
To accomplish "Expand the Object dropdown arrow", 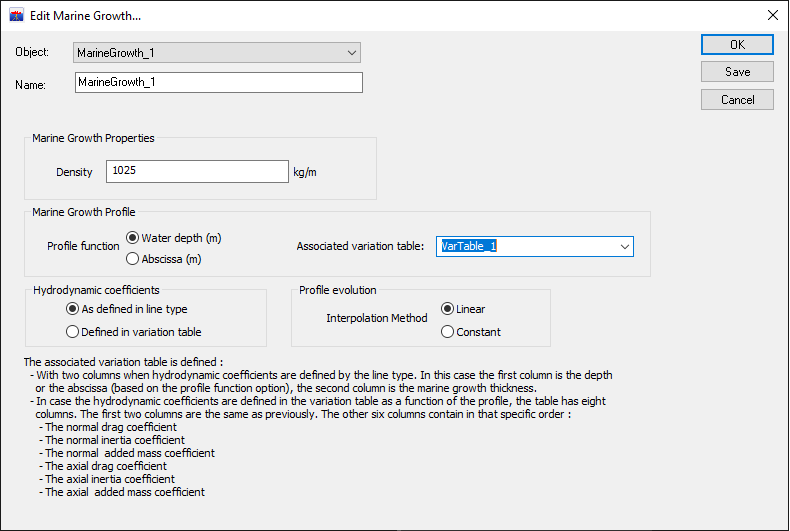I will pos(352,52).
